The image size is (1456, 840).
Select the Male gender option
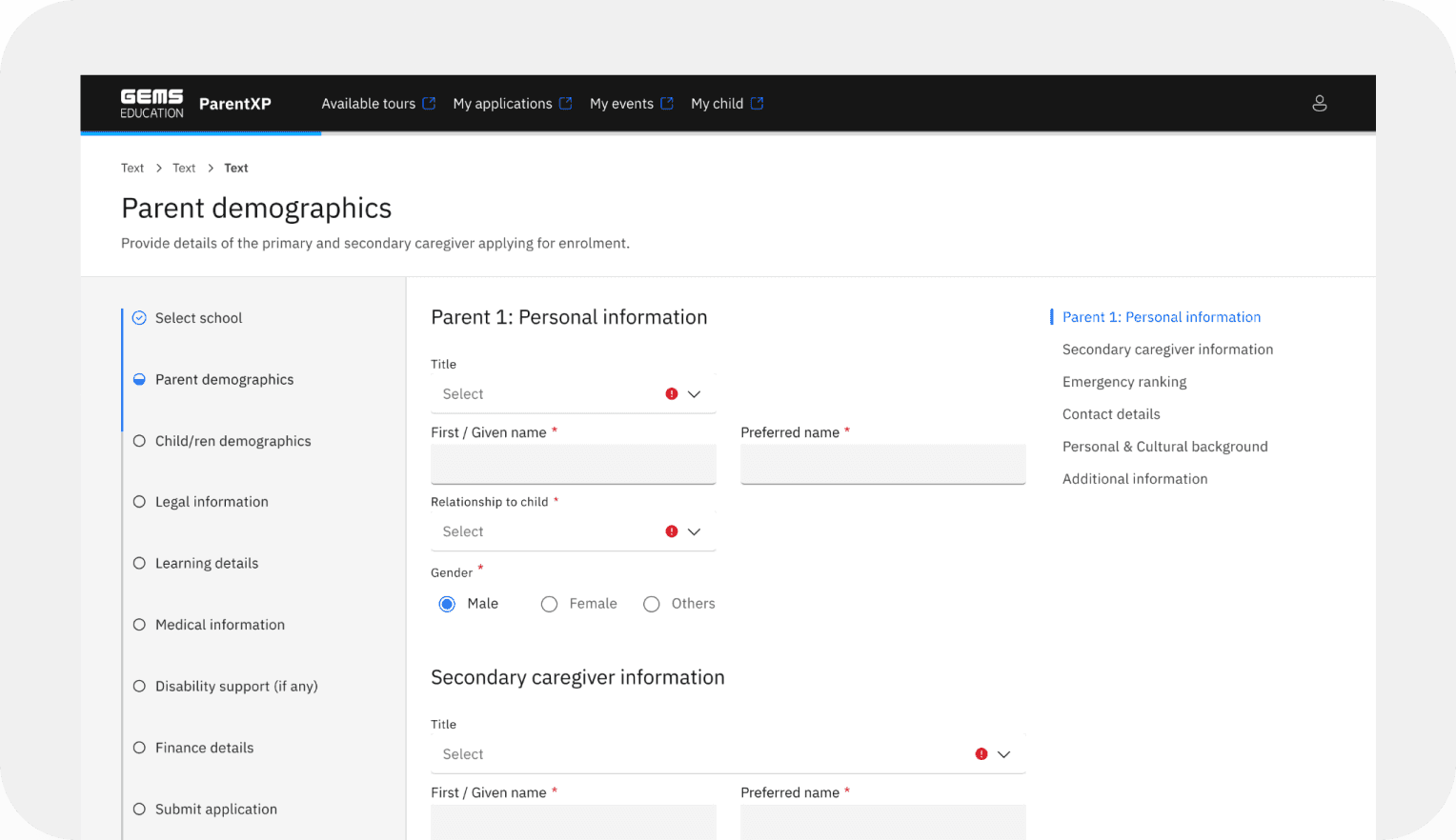(447, 604)
